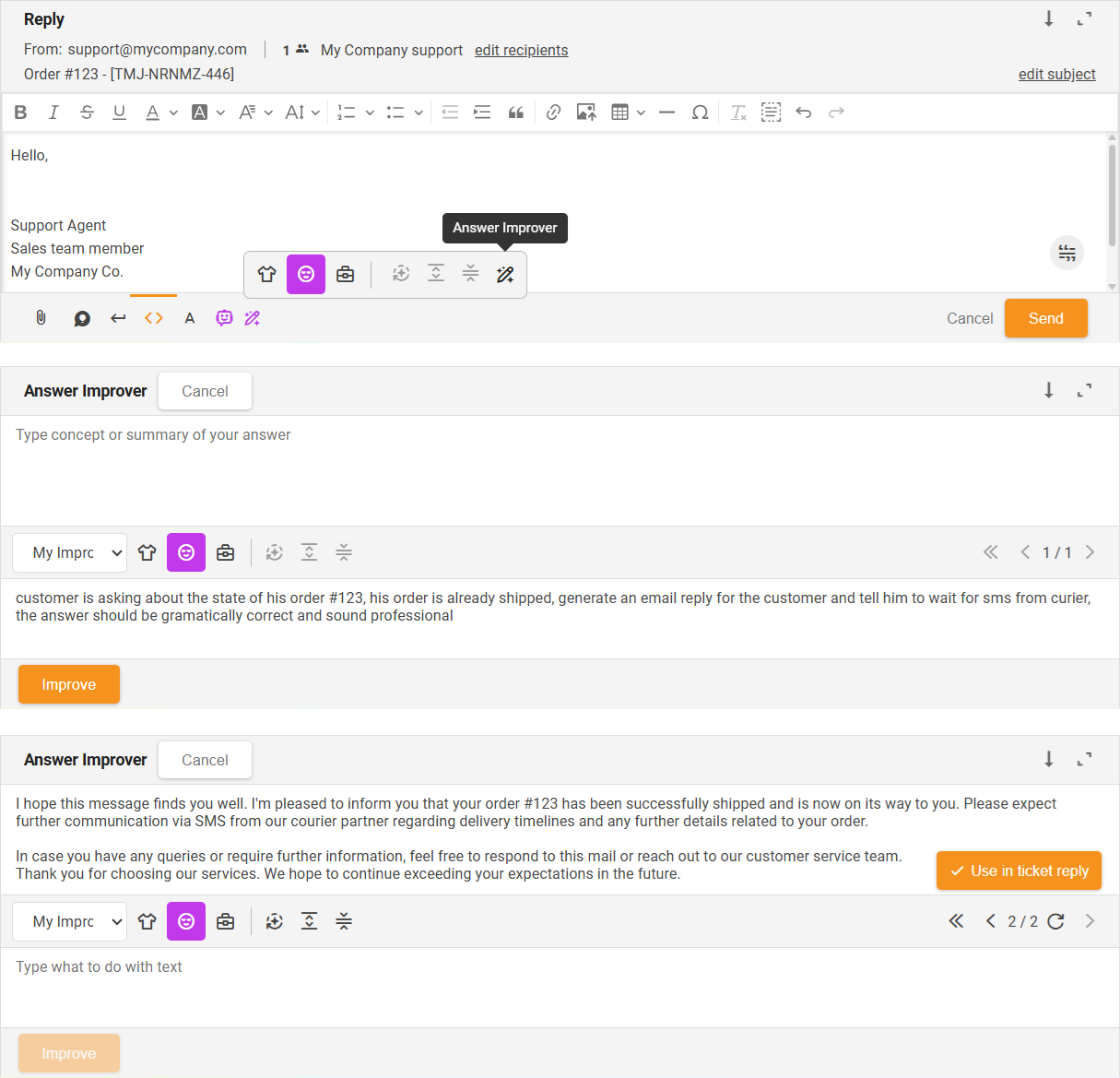Viewport: 1120px width, 1078px height.
Task: Open the insert table dropdown
Action: click(641, 113)
